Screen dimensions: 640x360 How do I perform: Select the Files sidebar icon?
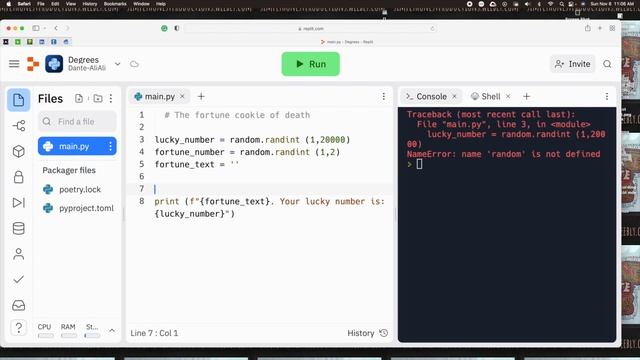point(18,100)
